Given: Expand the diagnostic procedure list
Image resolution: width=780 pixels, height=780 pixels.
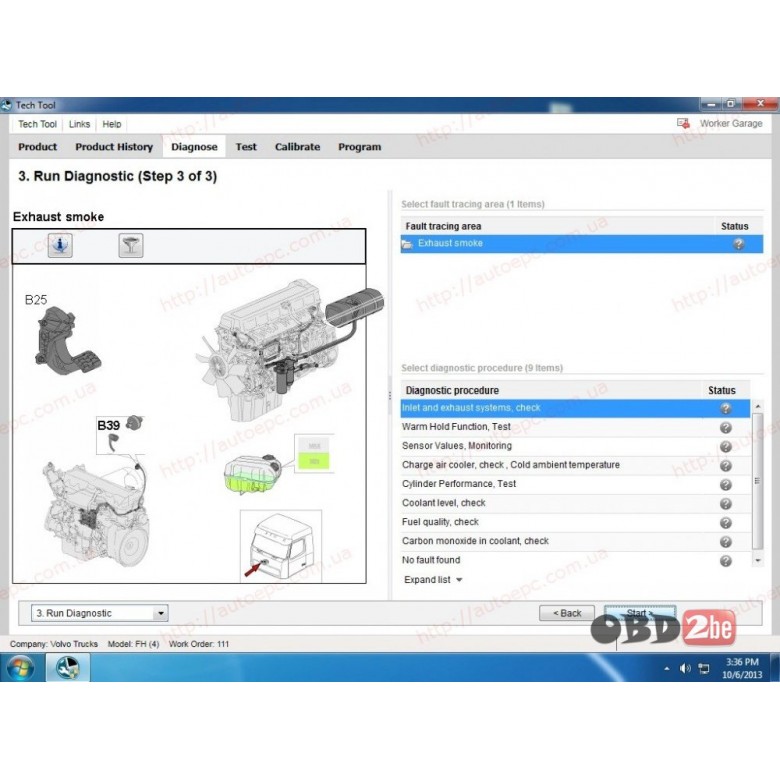Looking at the screenshot, I should [x=433, y=580].
